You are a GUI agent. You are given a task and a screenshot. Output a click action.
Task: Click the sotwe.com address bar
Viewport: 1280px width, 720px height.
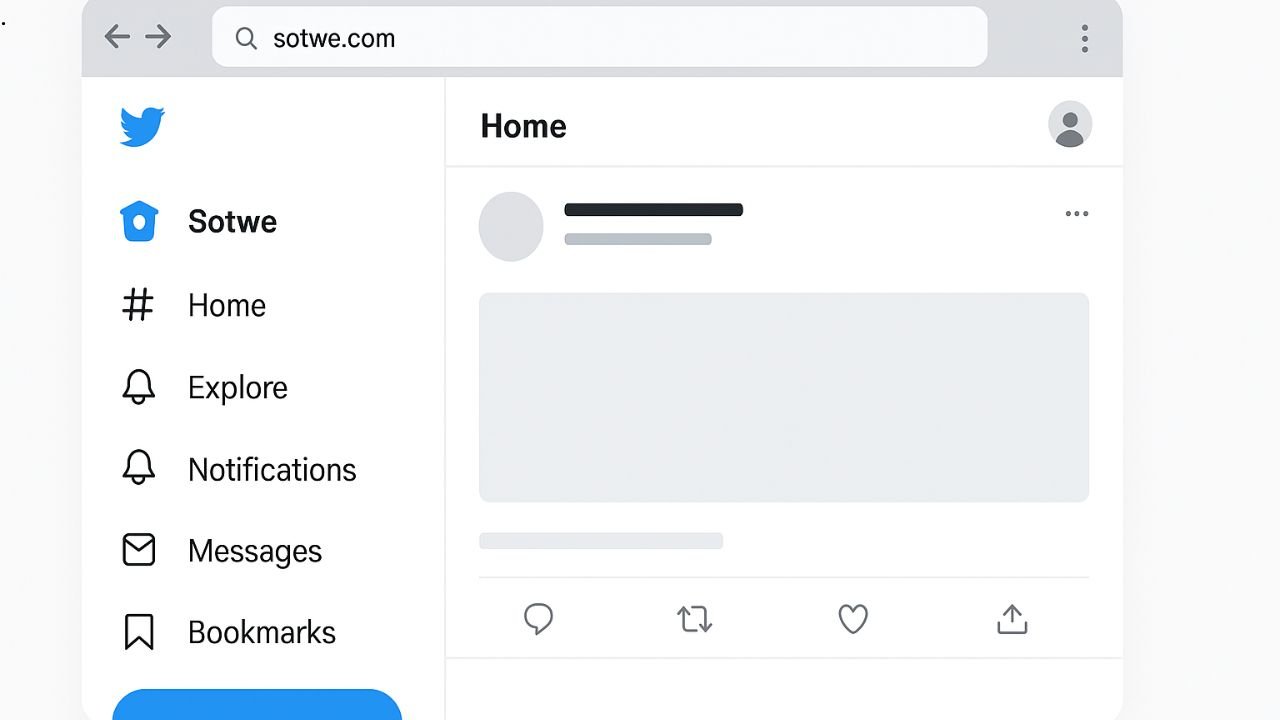point(600,38)
